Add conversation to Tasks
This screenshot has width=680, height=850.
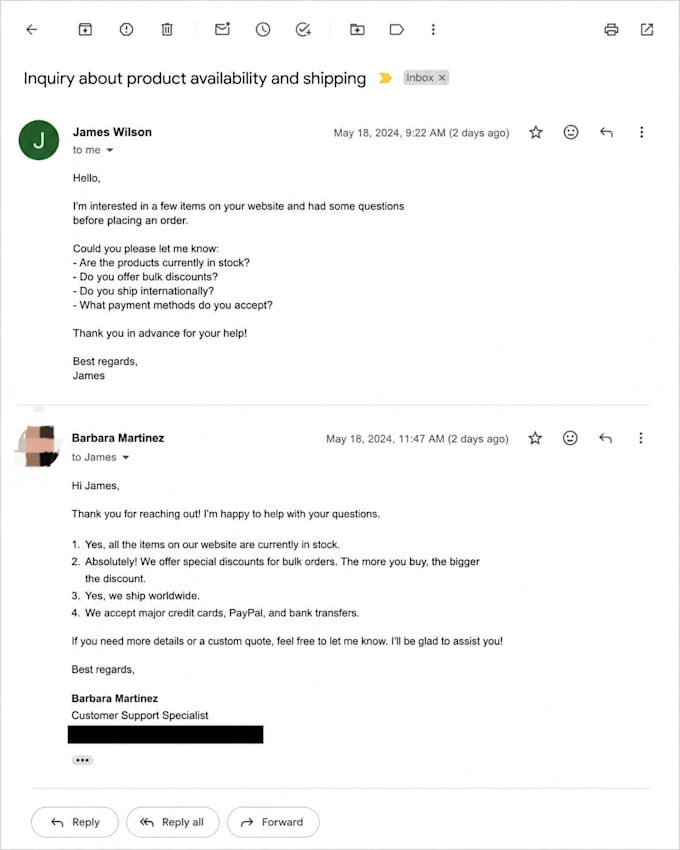click(303, 29)
